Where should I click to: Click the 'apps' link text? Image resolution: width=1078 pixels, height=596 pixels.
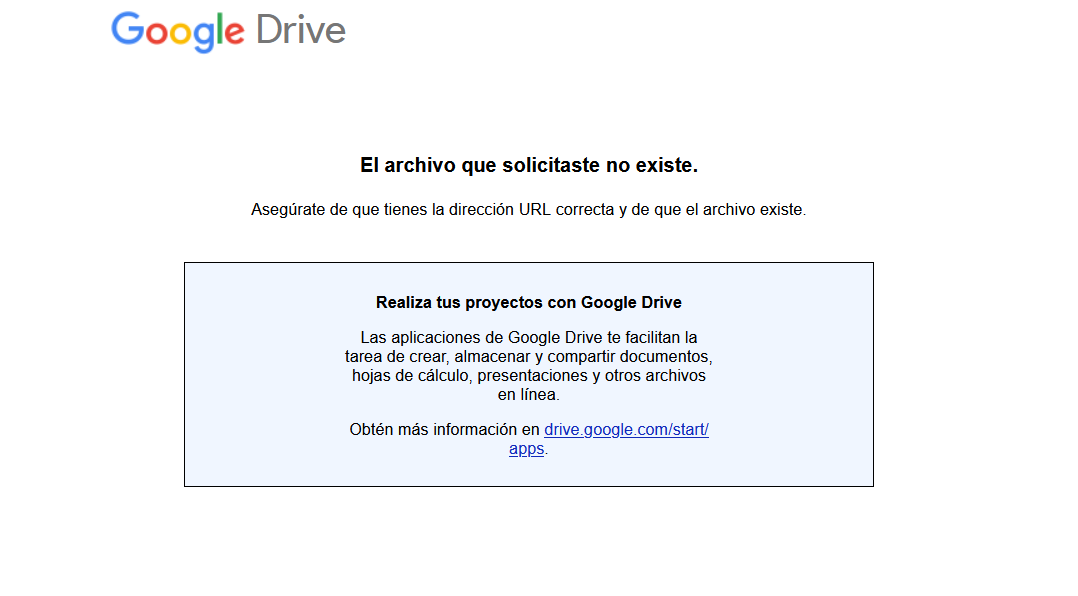(x=526, y=449)
